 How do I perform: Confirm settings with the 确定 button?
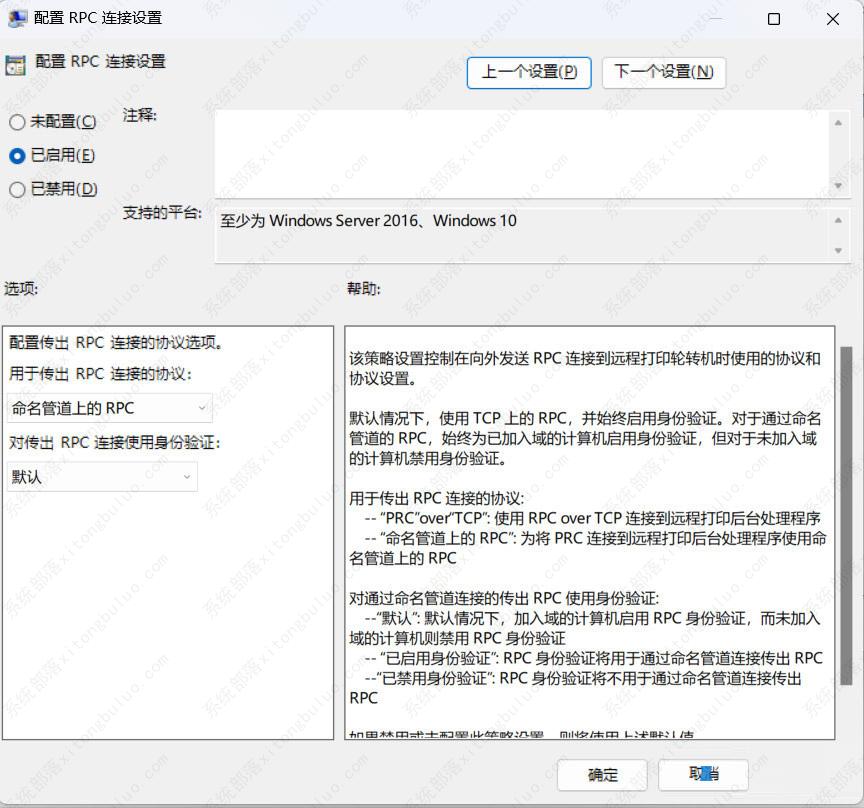point(602,775)
